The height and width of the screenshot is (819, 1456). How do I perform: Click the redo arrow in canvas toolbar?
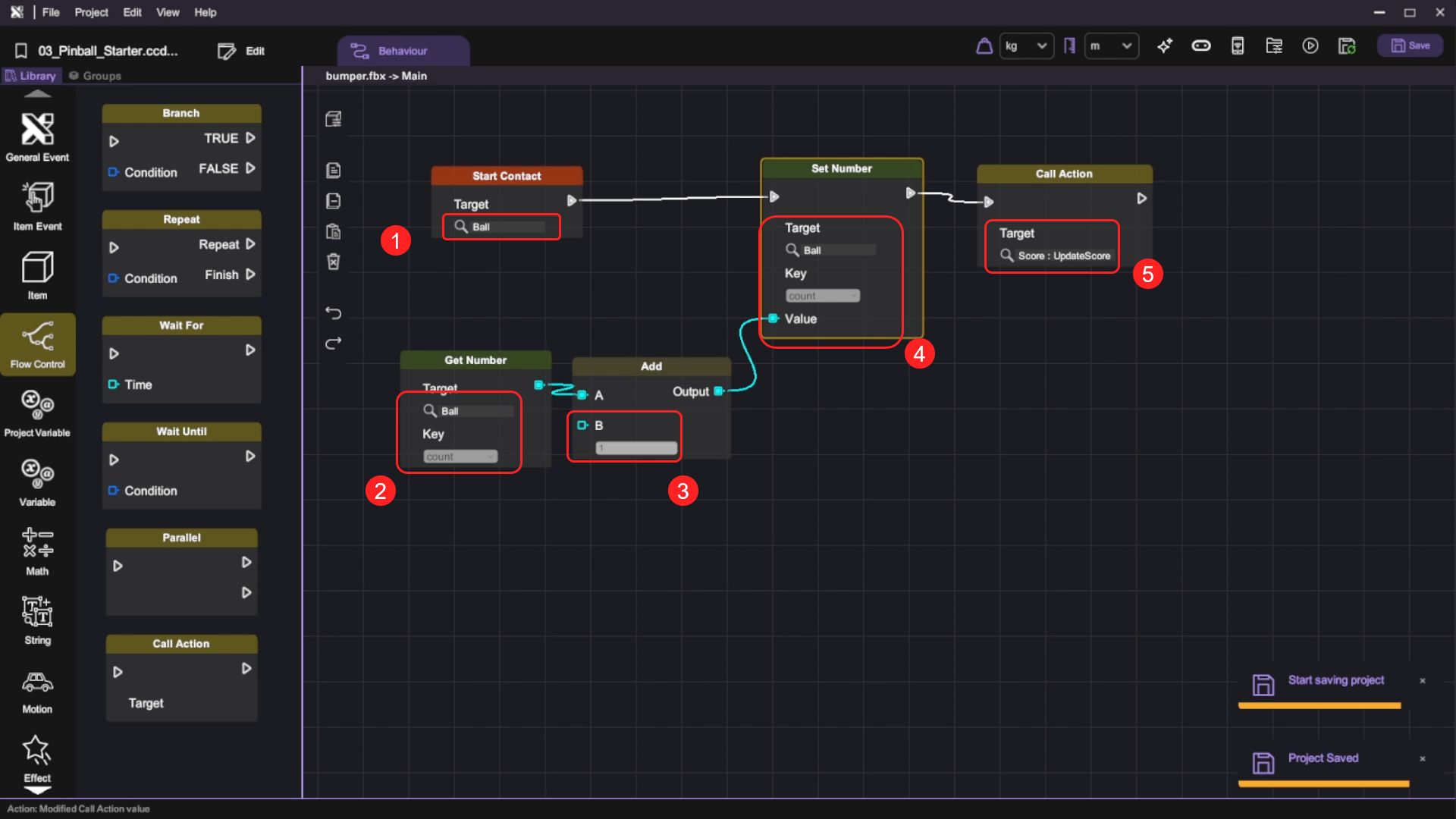coord(333,344)
